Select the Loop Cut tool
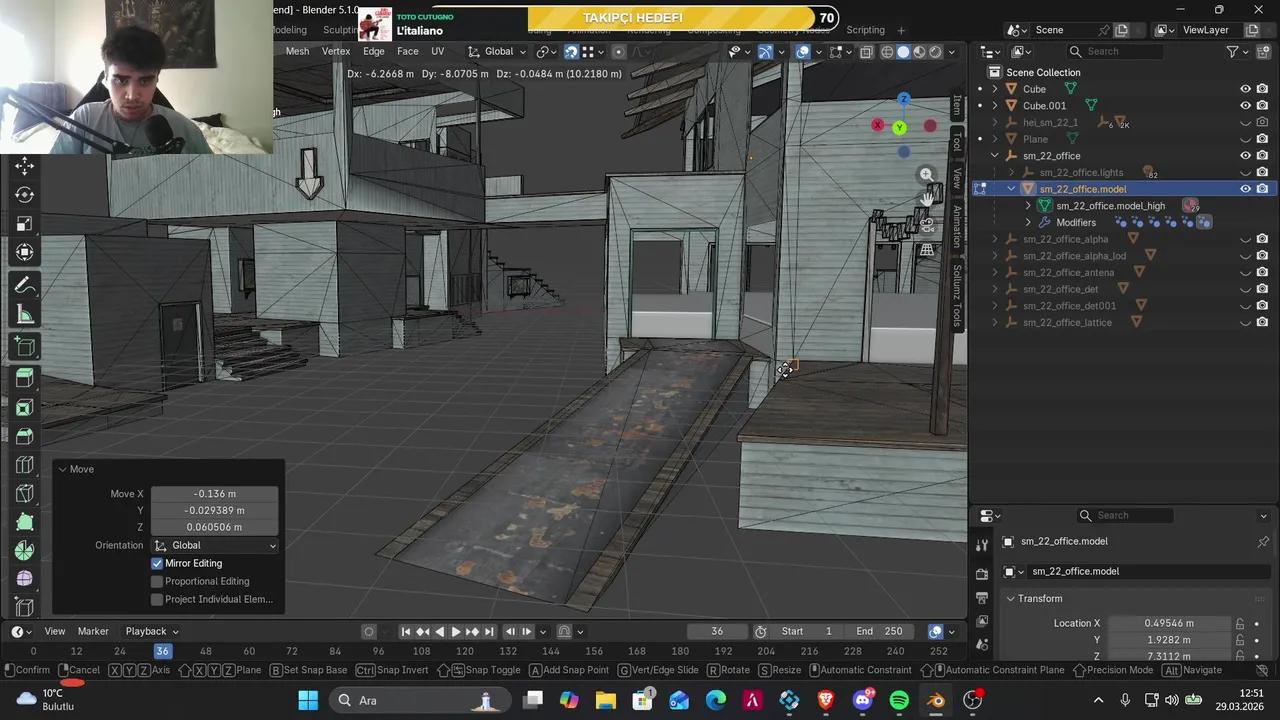Viewport: 1280px width, 720px height. [x=25, y=465]
